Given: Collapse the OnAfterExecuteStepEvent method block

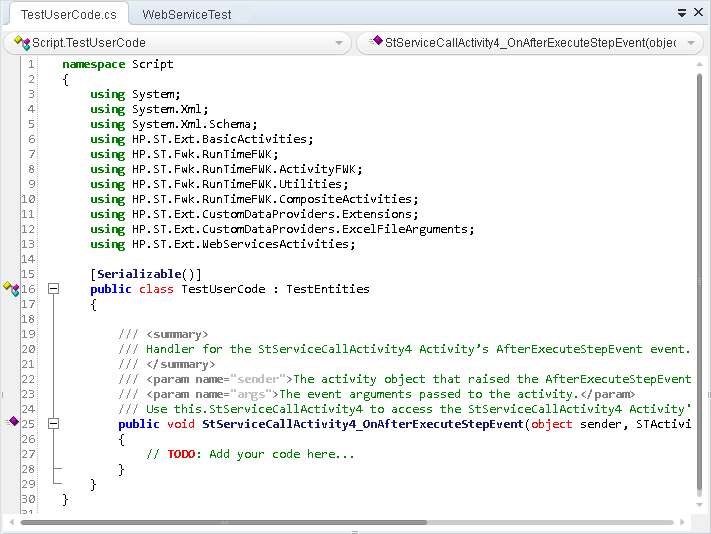Looking at the screenshot, I should click(x=54, y=424).
